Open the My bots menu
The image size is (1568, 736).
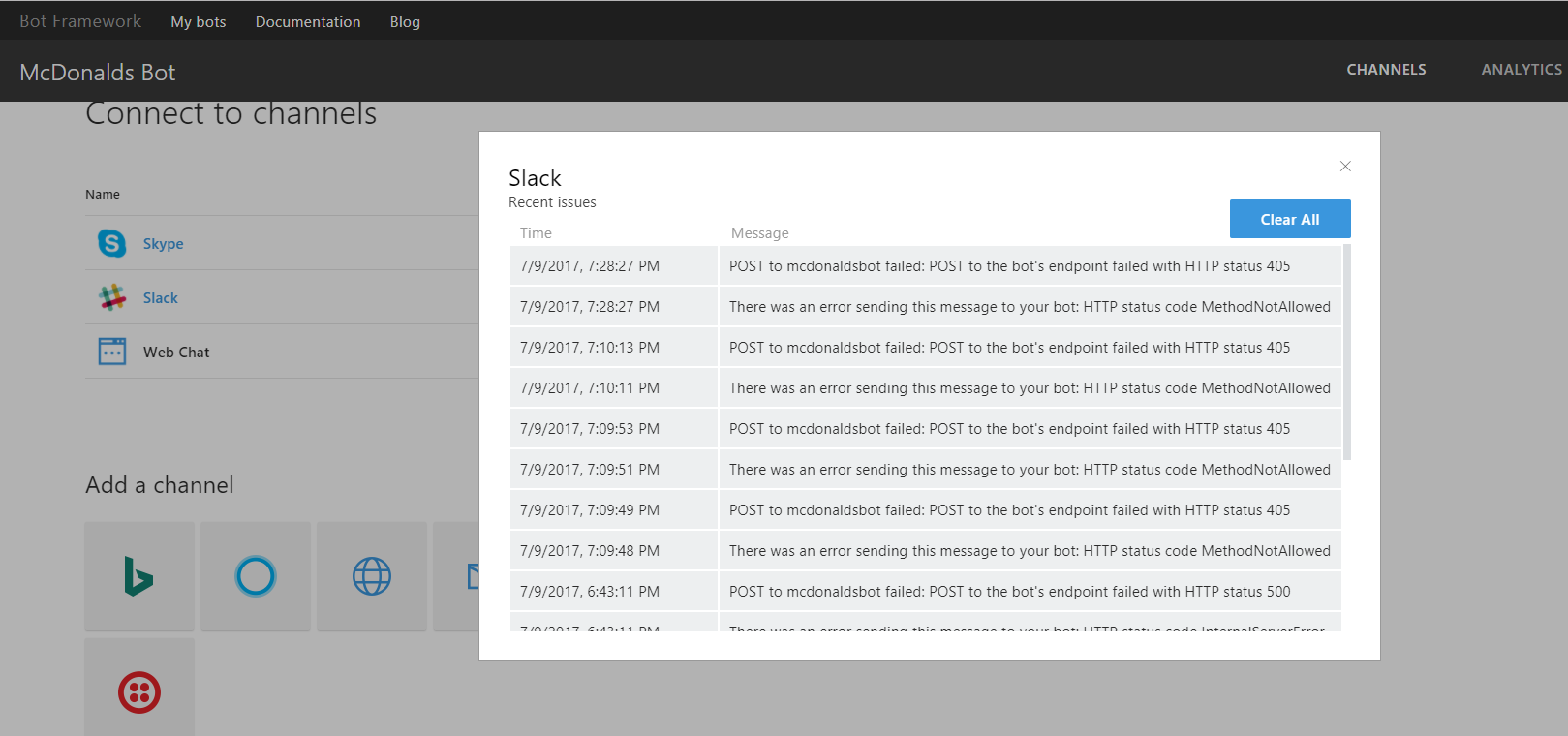pyautogui.click(x=198, y=20)
